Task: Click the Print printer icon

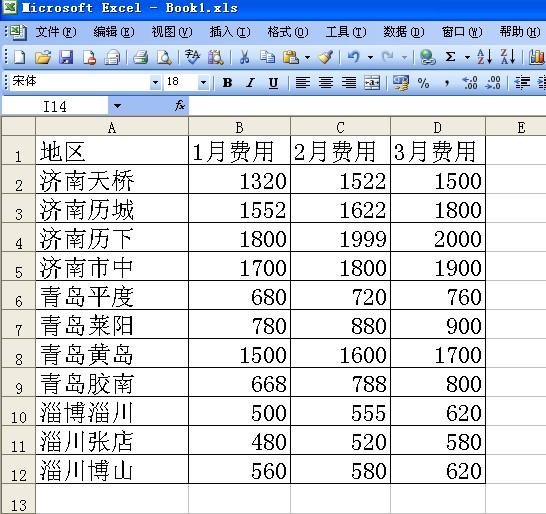Action: tap(140, 57)
